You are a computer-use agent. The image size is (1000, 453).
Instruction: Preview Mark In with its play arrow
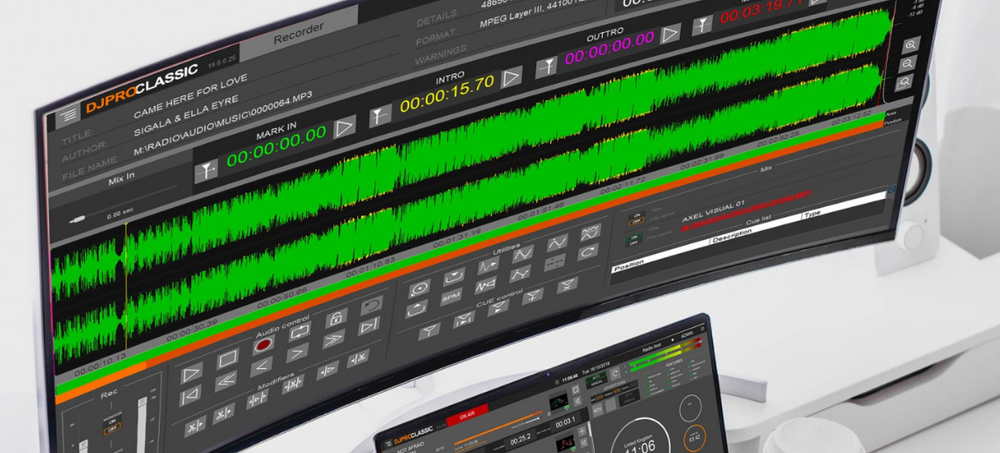344,127
